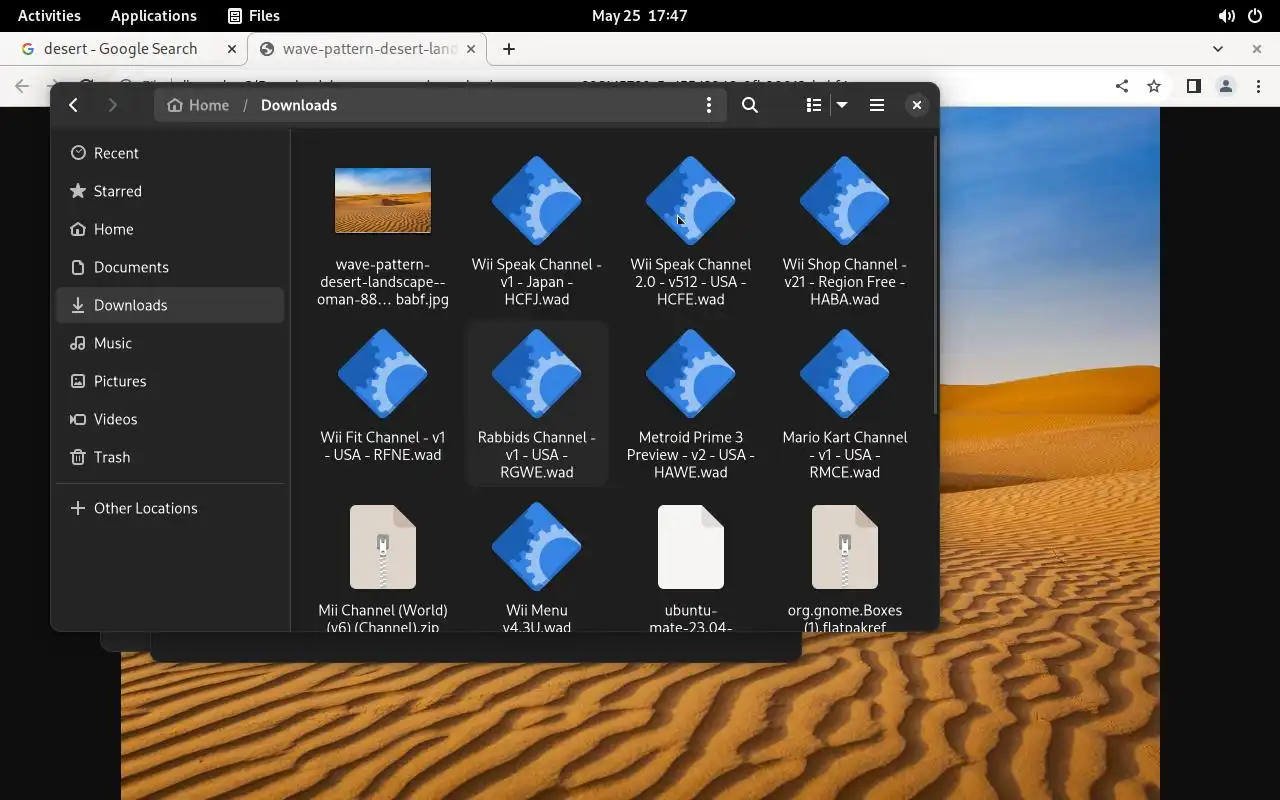This screenshot has height=800, width=1280.
Task: Switch Files to list view
Action: click(x=814, y=105)
